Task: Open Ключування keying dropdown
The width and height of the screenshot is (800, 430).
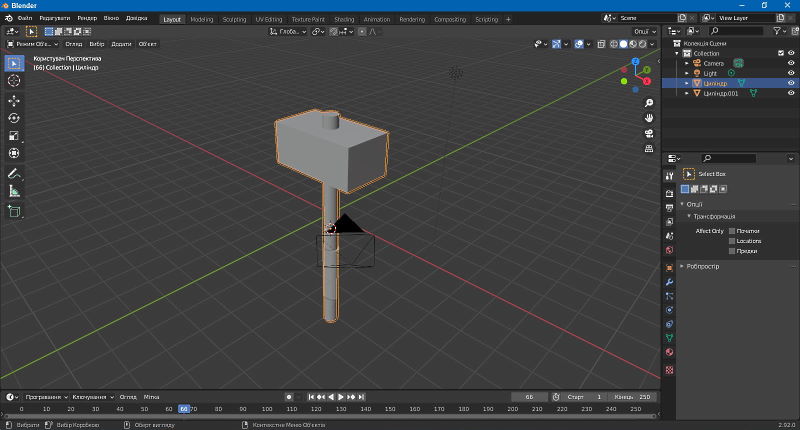Action: click(92, 397)
